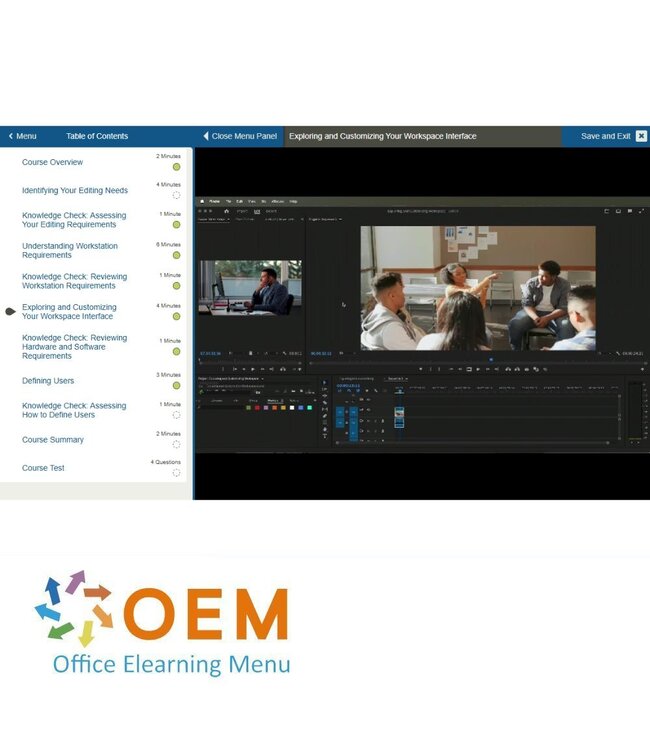Open the Course Overview lesson
Viewport: 650px width, 750px height.
53,162
